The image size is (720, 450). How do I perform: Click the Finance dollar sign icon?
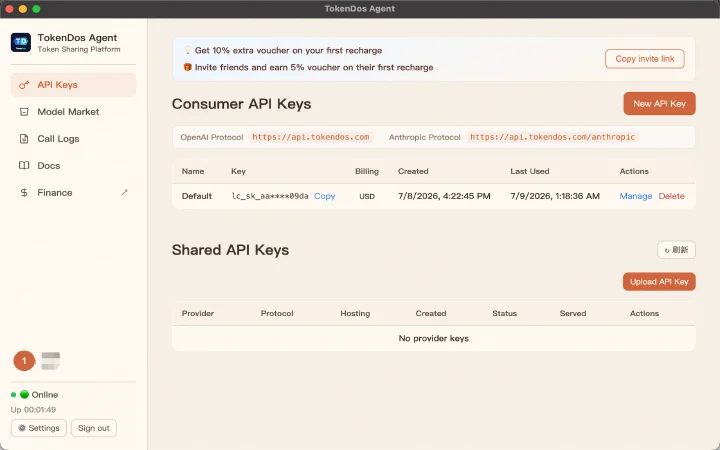click(24, 192)
